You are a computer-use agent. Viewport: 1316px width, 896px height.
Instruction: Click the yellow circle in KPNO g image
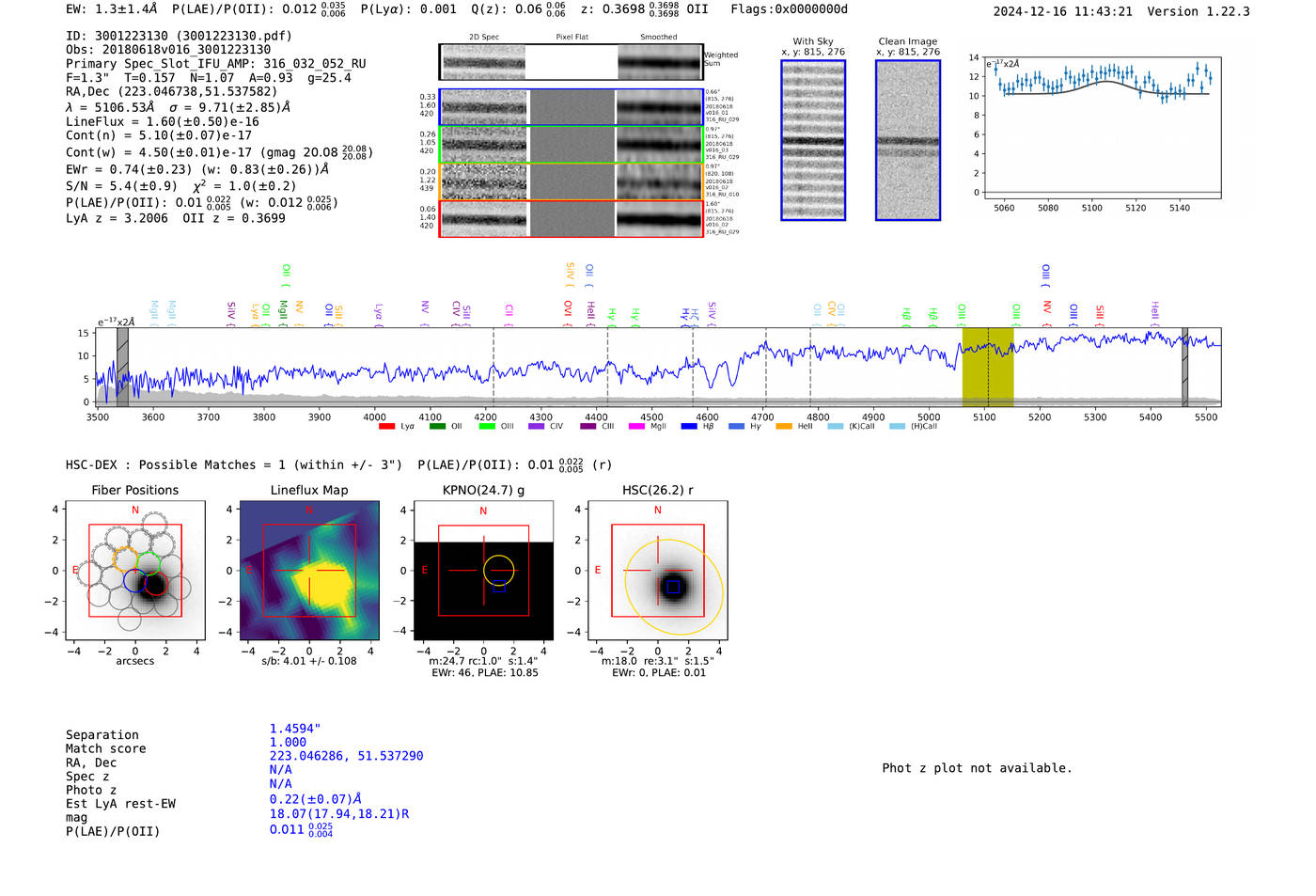[x=499, y=570]
